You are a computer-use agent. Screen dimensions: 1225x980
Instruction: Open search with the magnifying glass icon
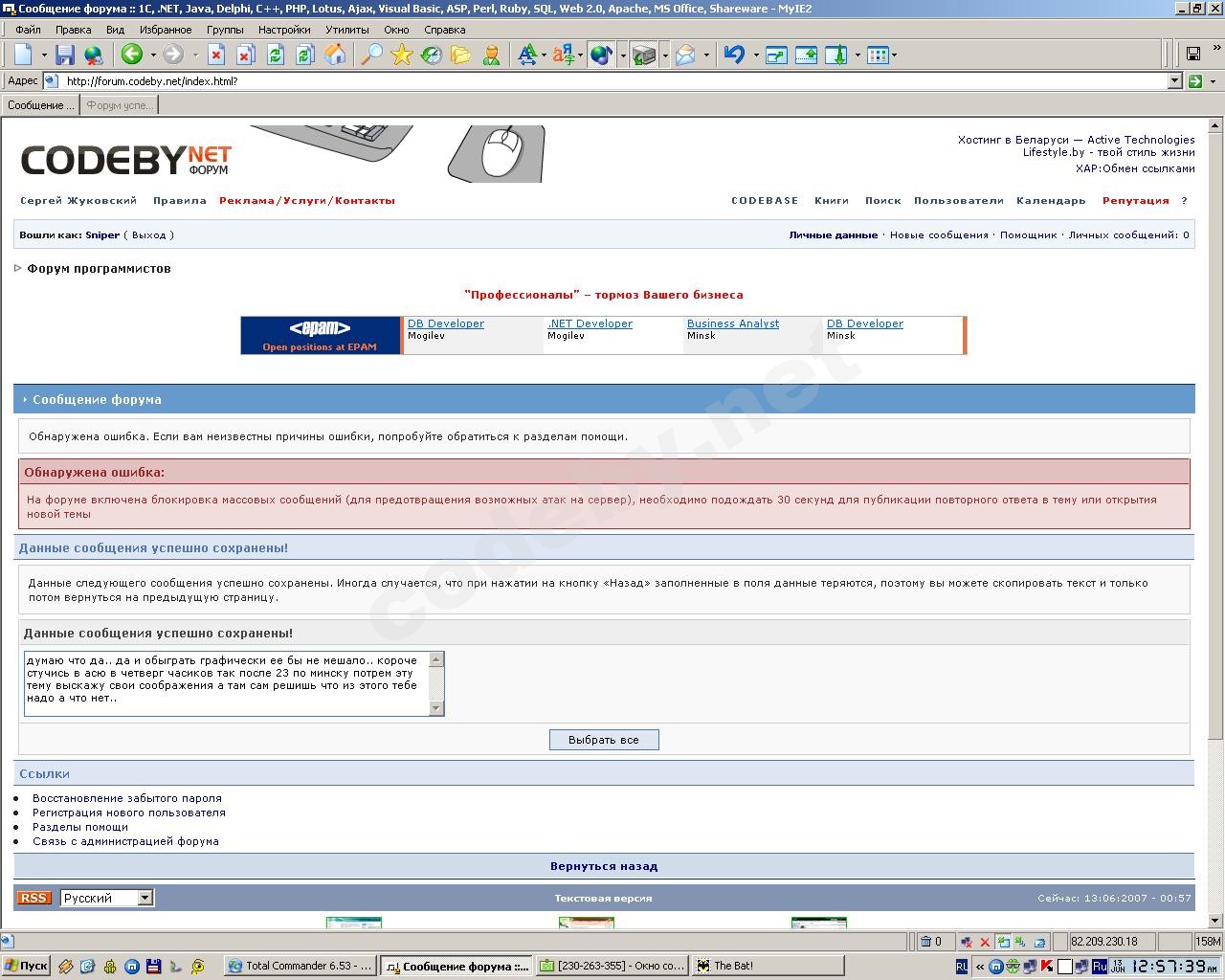point(371,55)
